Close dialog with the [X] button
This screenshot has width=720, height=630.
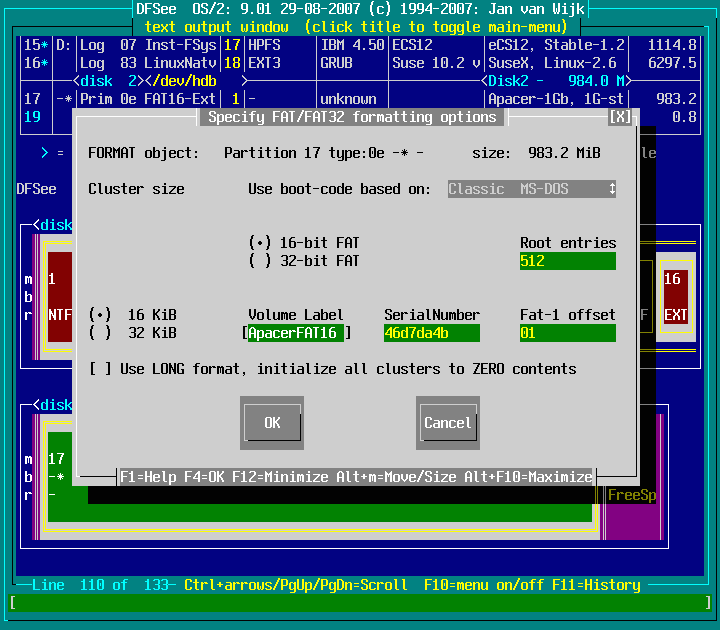pos(620,117)
